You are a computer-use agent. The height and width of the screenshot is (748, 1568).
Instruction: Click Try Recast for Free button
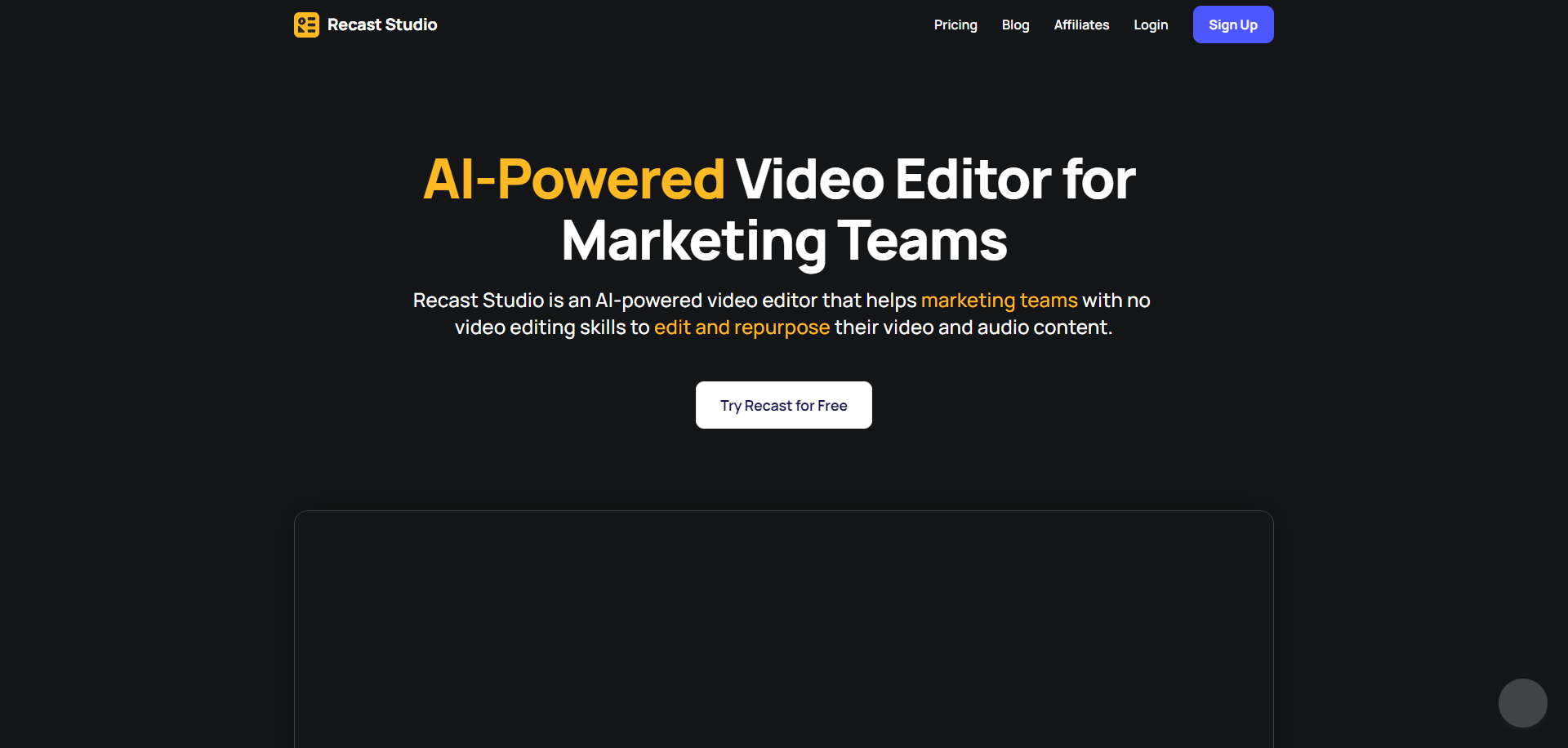pos(784,405)
